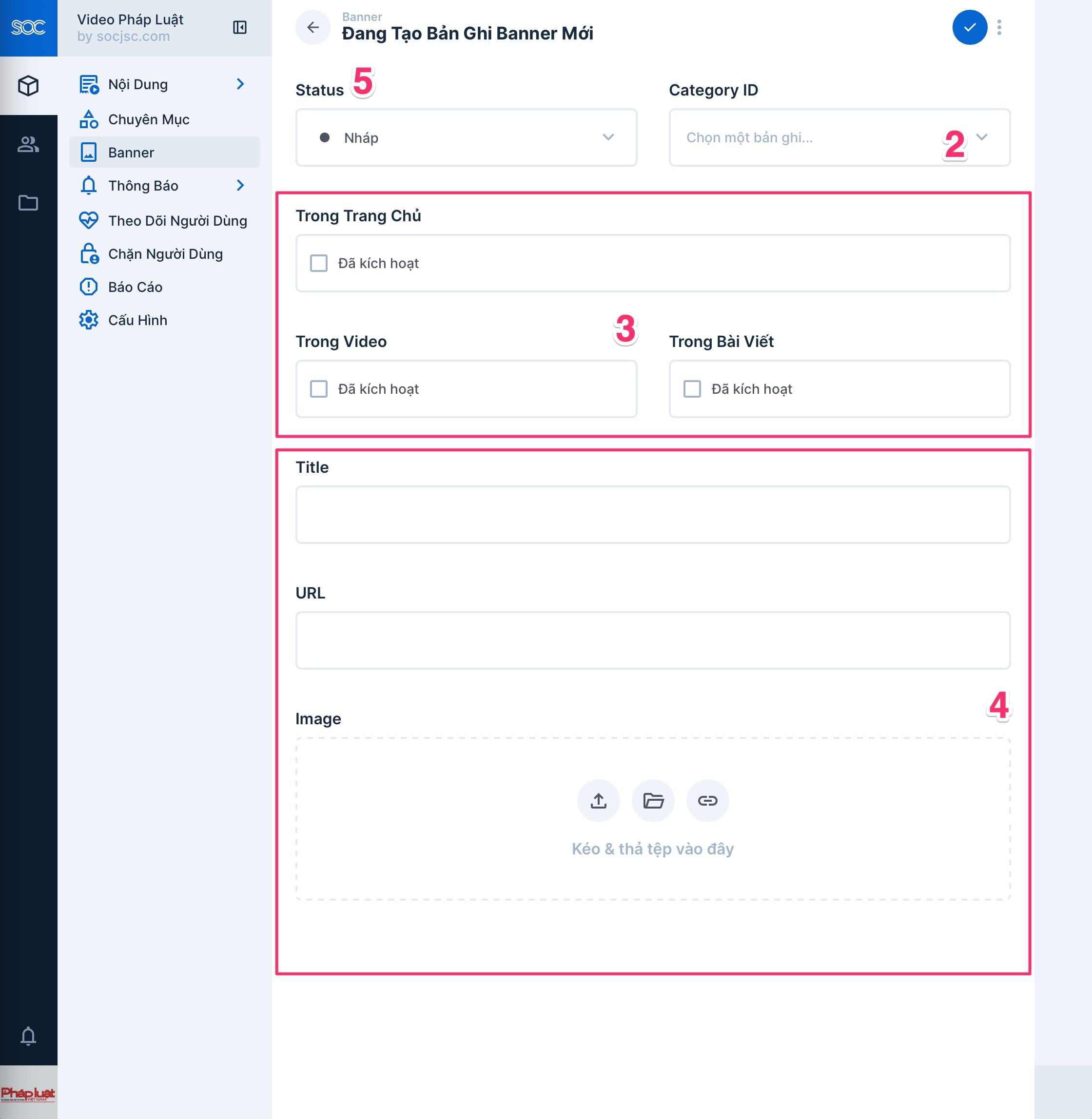Open the three-dot more options menu
1092x1119 pixels.
[x=999, y=27]
